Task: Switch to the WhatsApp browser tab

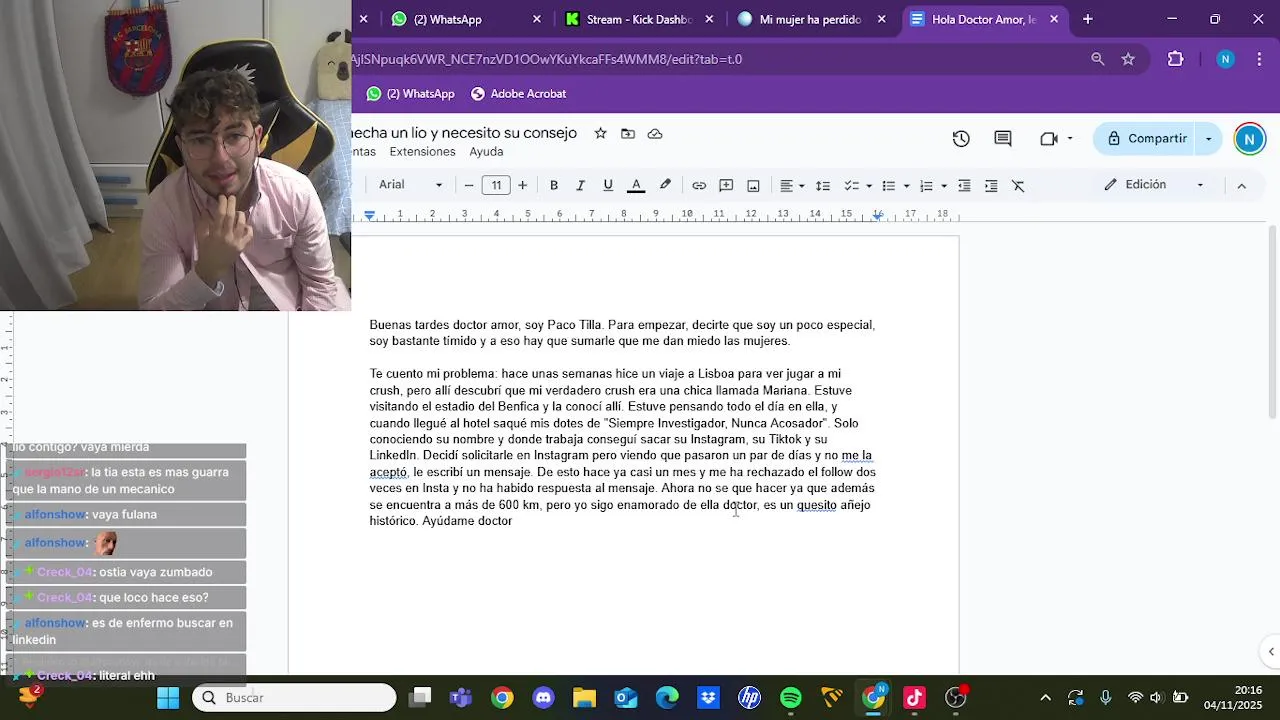Action: [463, 19]
